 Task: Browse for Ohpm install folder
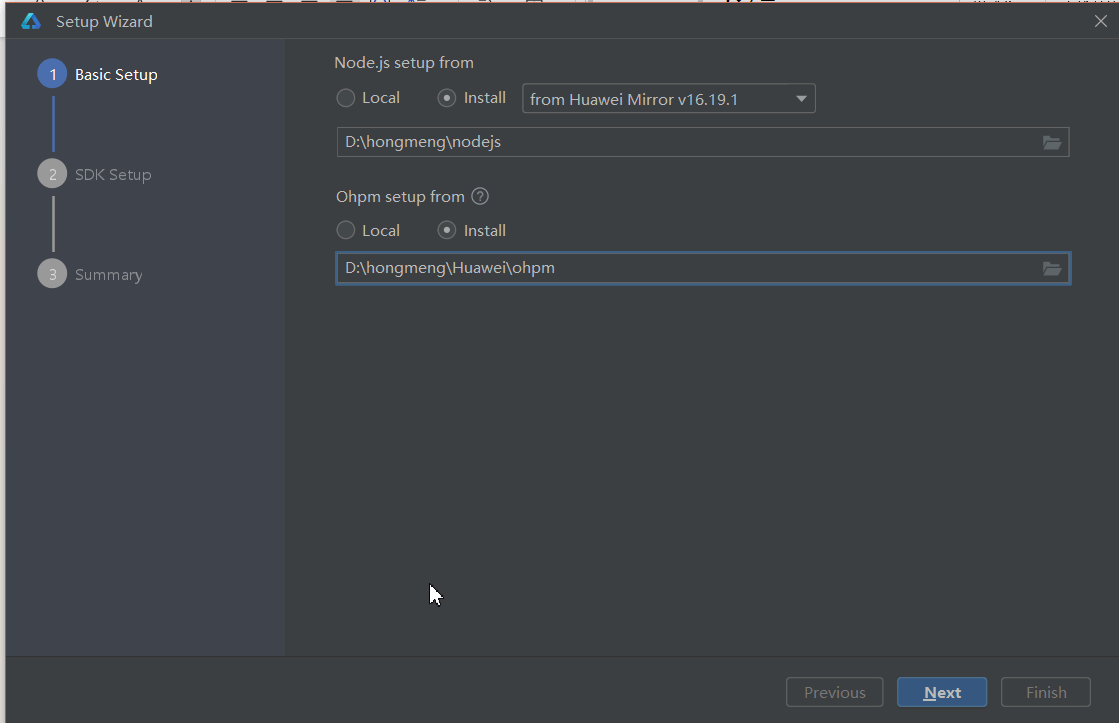point(1051,269)
